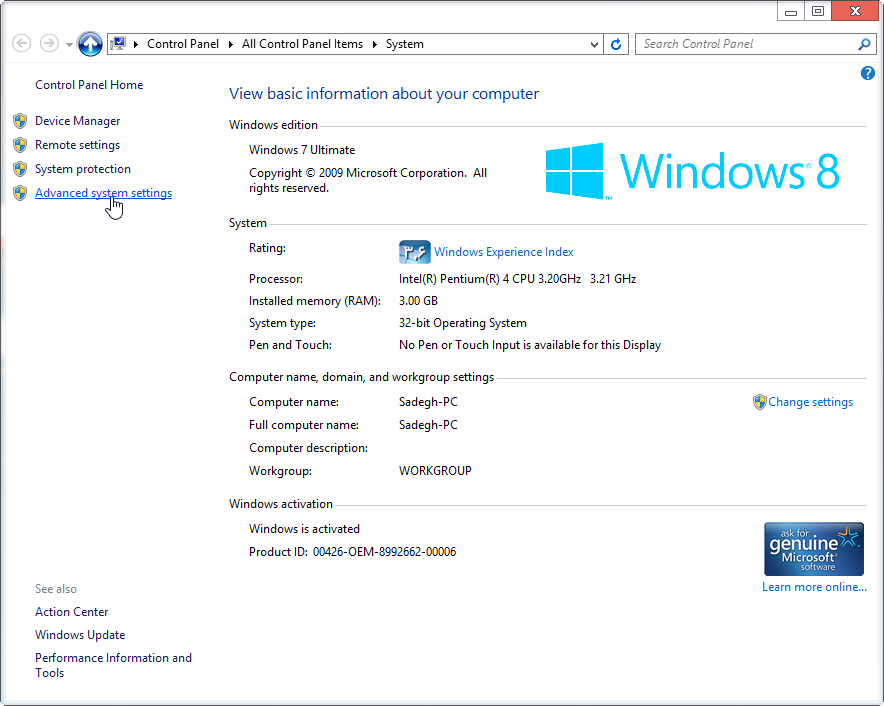Open the Windows Experience Index link

(x=503, y=251)
